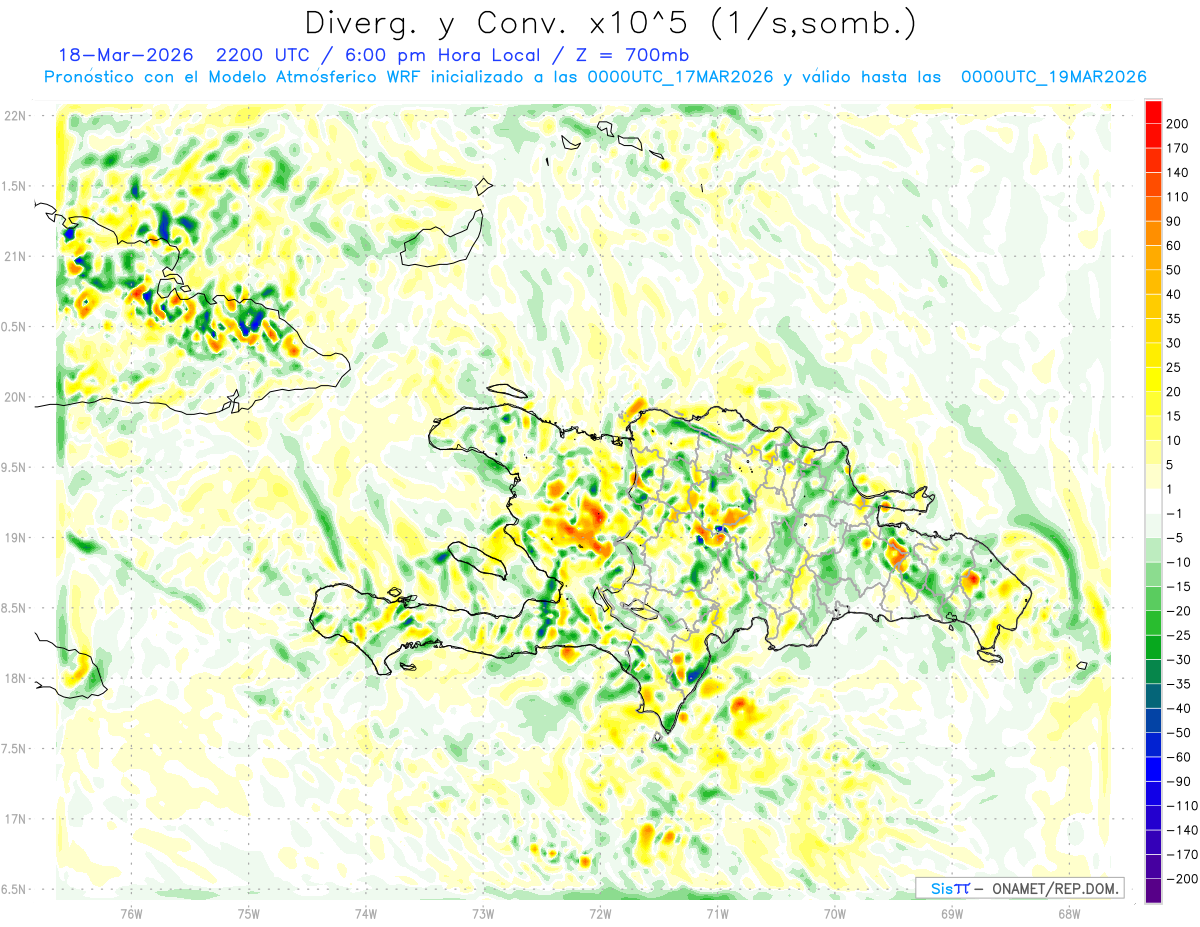Click the yellow band between 20 and 25
Viewport: 1200px width, 927px height.
point(1153,379)
